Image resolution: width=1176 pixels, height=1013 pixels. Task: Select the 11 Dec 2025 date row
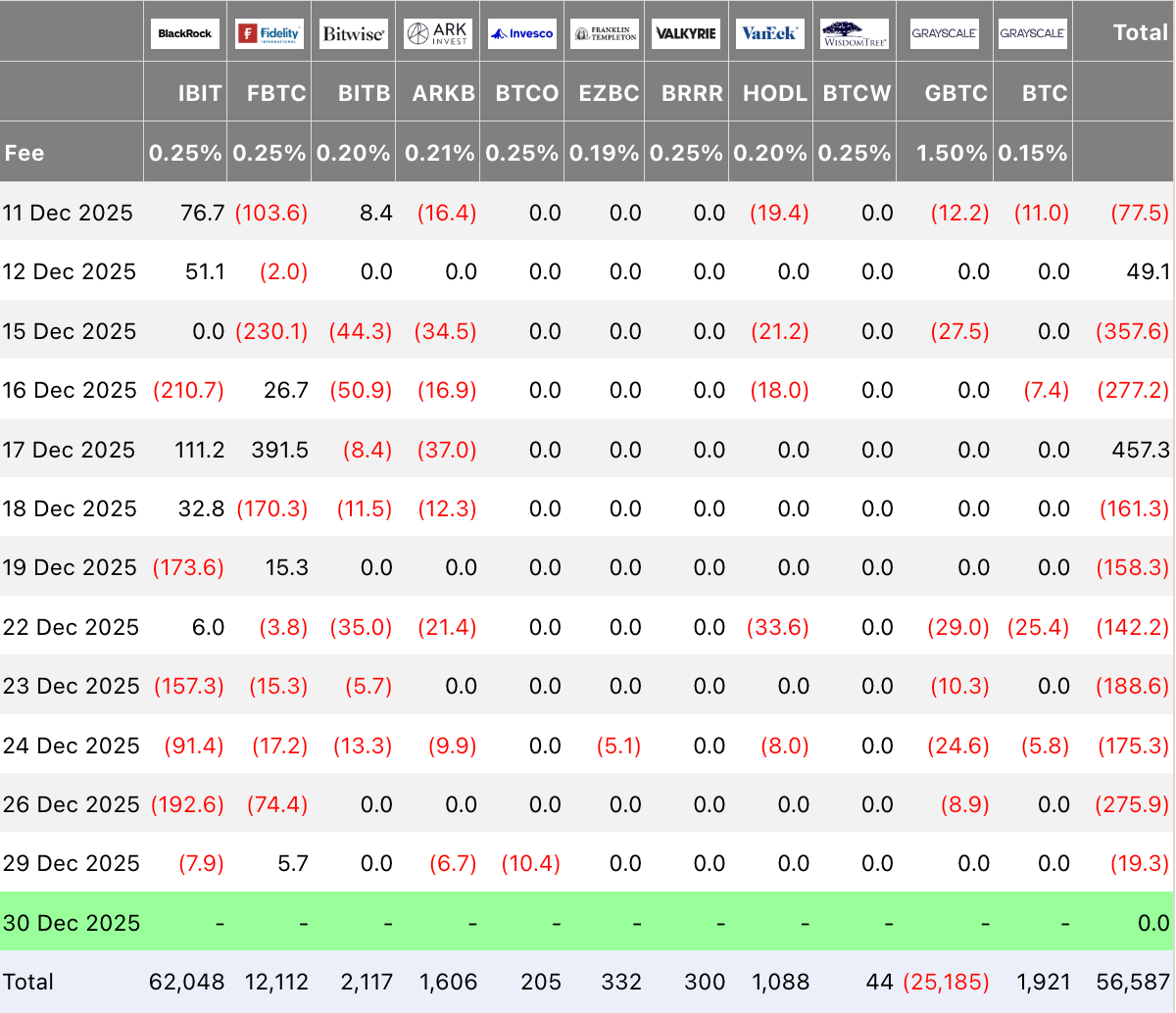588,213
